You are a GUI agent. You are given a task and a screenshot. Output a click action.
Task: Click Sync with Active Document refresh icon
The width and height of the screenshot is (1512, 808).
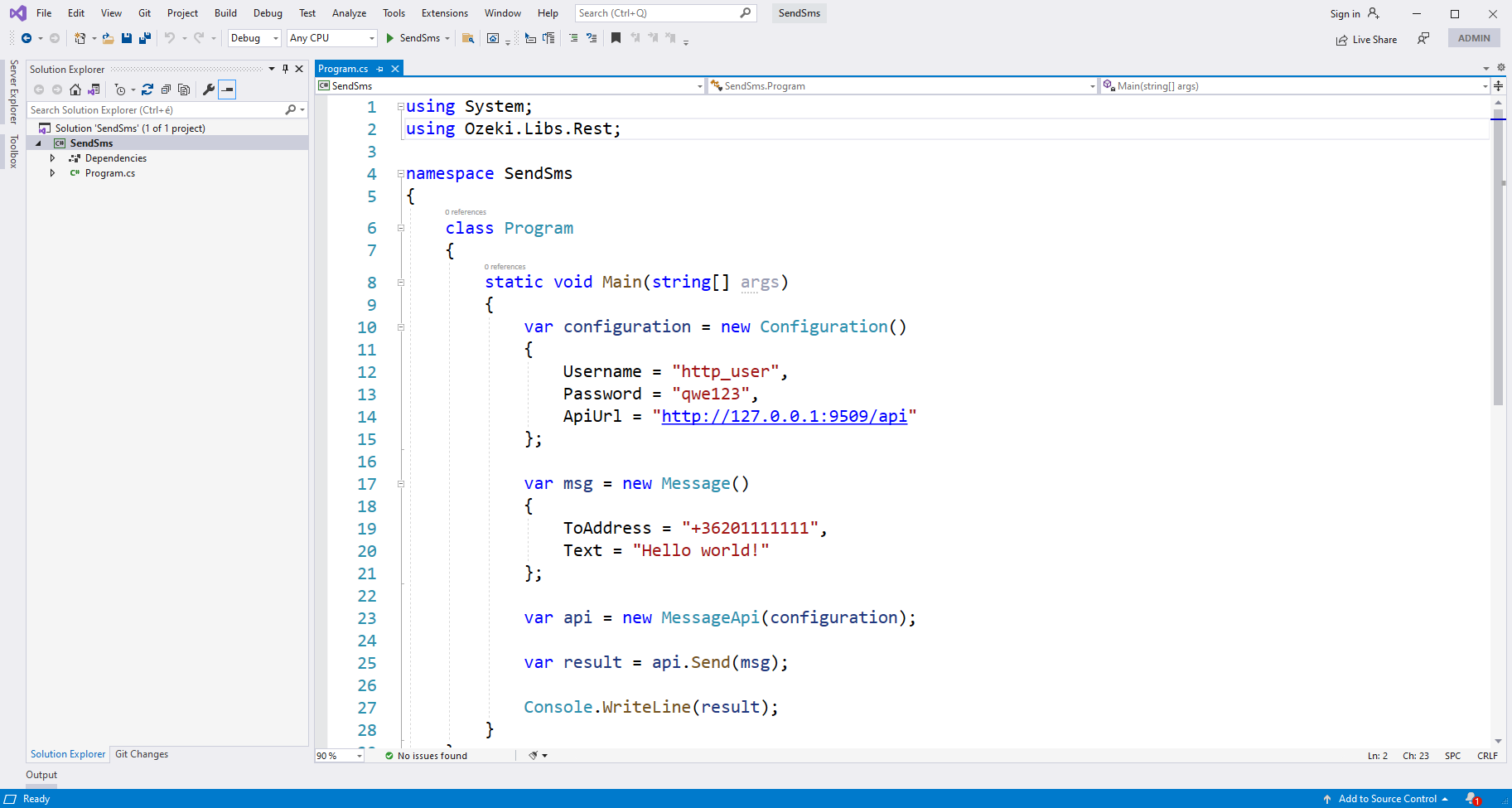tap(147, 90)
